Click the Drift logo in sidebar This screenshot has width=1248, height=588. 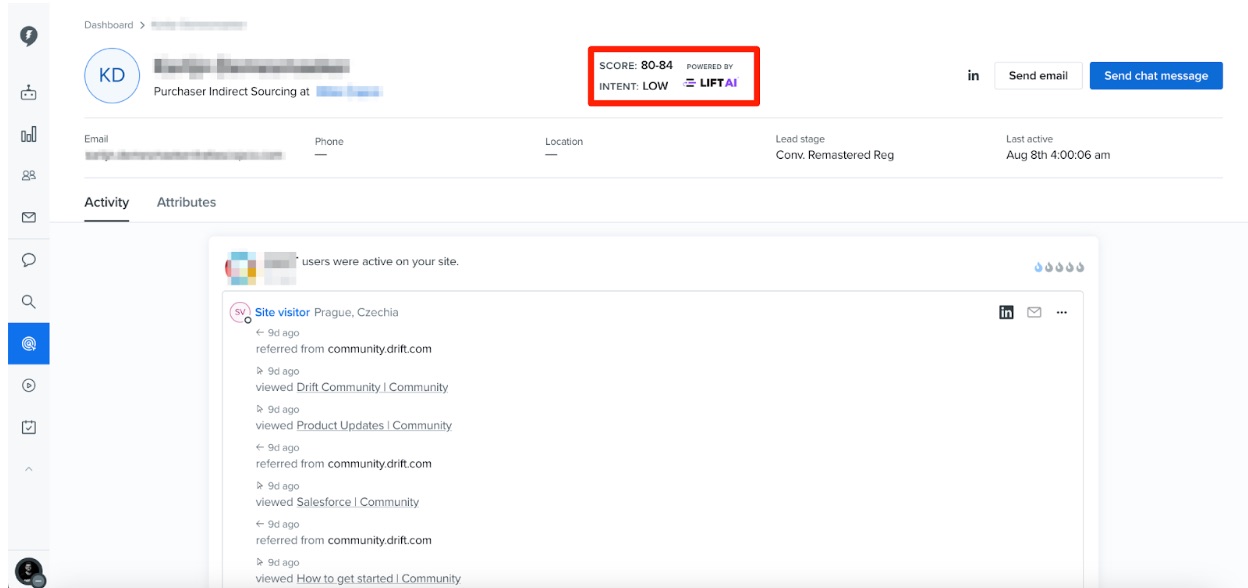[x=29, y=36]
